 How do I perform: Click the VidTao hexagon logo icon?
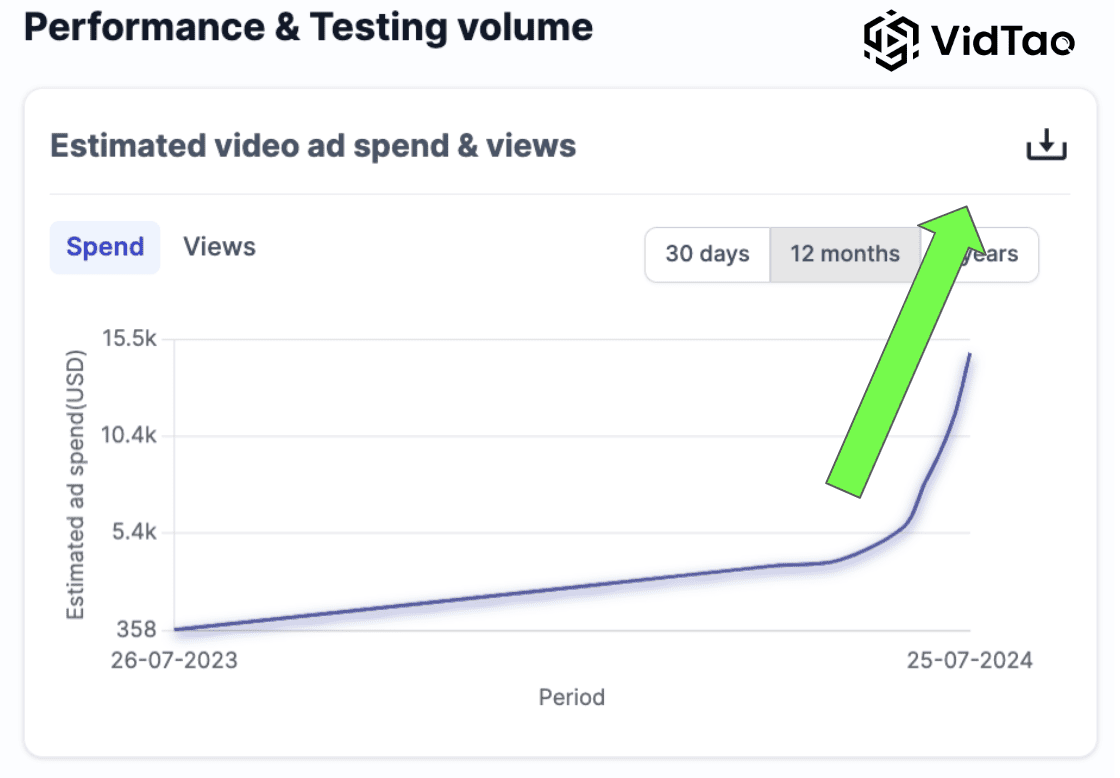[x=891, y=40]
